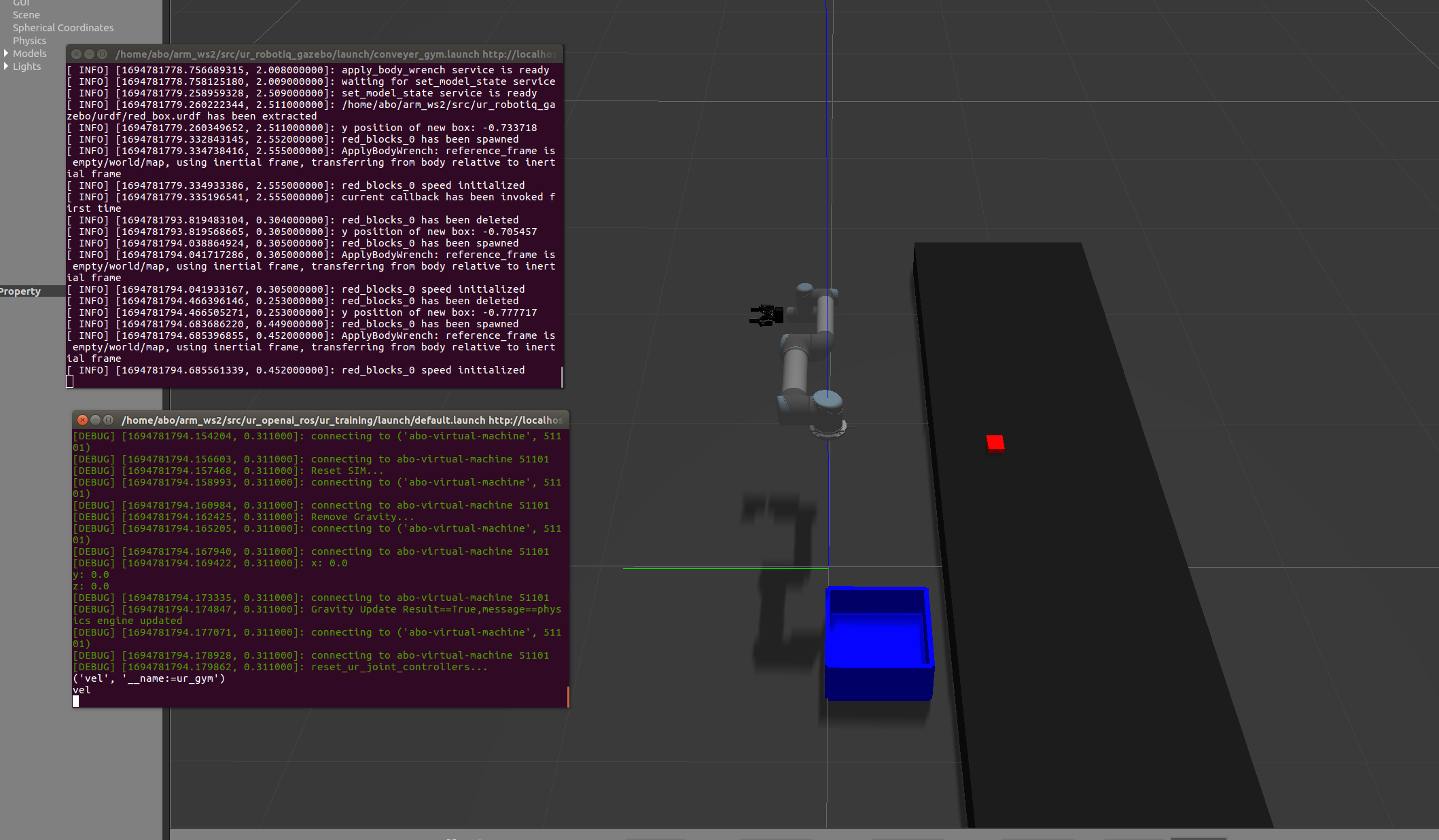Expand the Lights tree in the World panel
The image size is (1439, 840).
(6, 67)
